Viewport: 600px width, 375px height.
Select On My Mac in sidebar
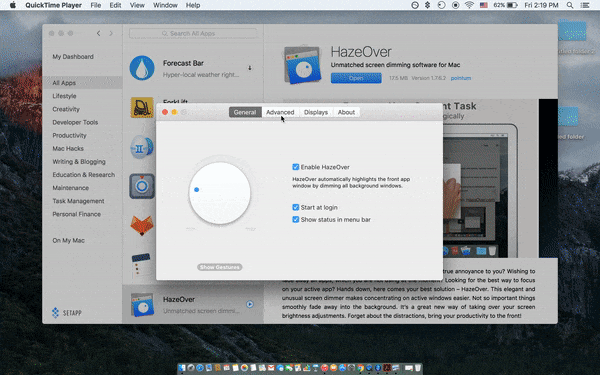click(x=68, y=240)
